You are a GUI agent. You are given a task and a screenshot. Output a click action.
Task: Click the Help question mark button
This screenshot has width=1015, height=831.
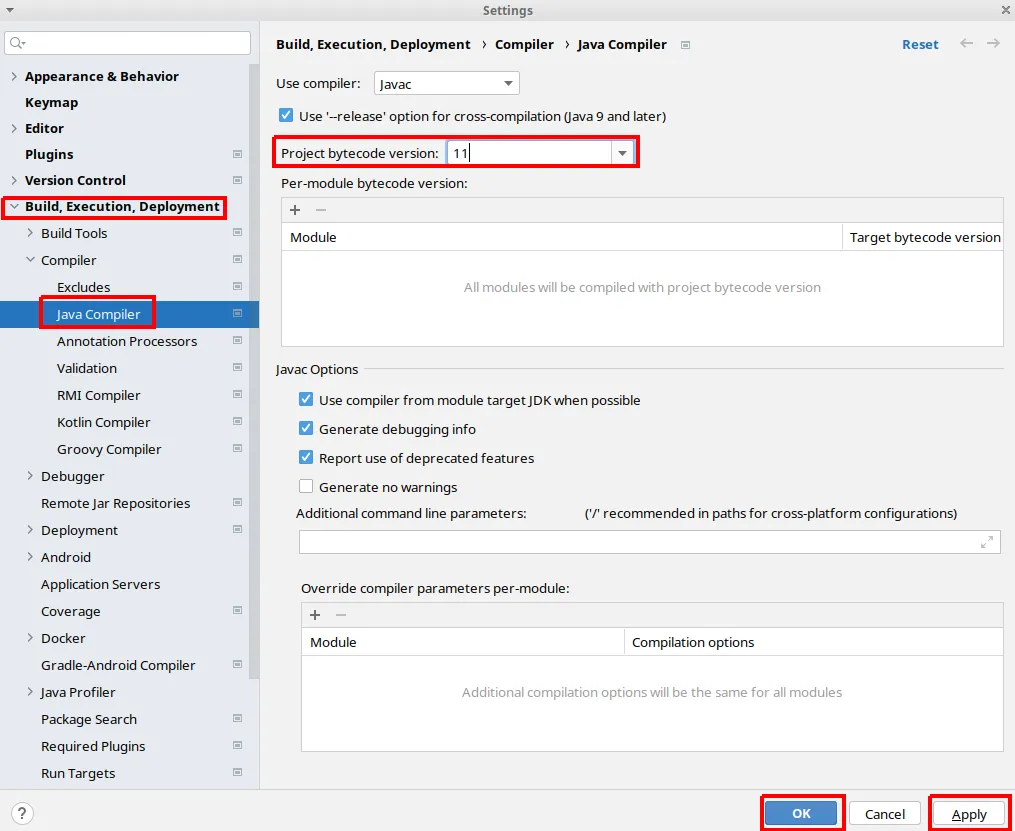[23, 814]
